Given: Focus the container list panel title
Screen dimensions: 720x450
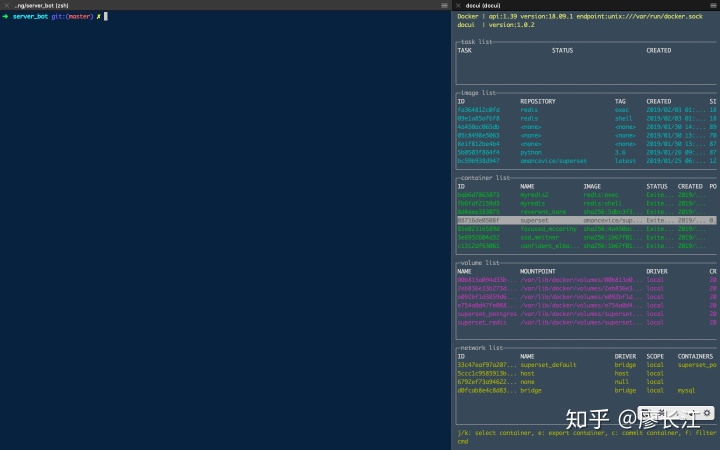Looking at the screenshot, I should tap(485, 178).
